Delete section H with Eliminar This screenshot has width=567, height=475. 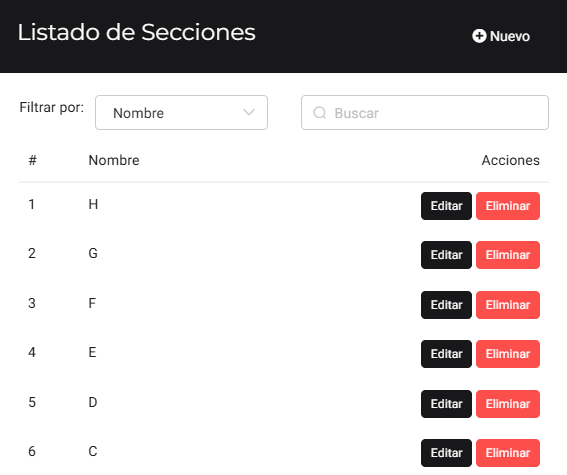(x=508, y=206)
